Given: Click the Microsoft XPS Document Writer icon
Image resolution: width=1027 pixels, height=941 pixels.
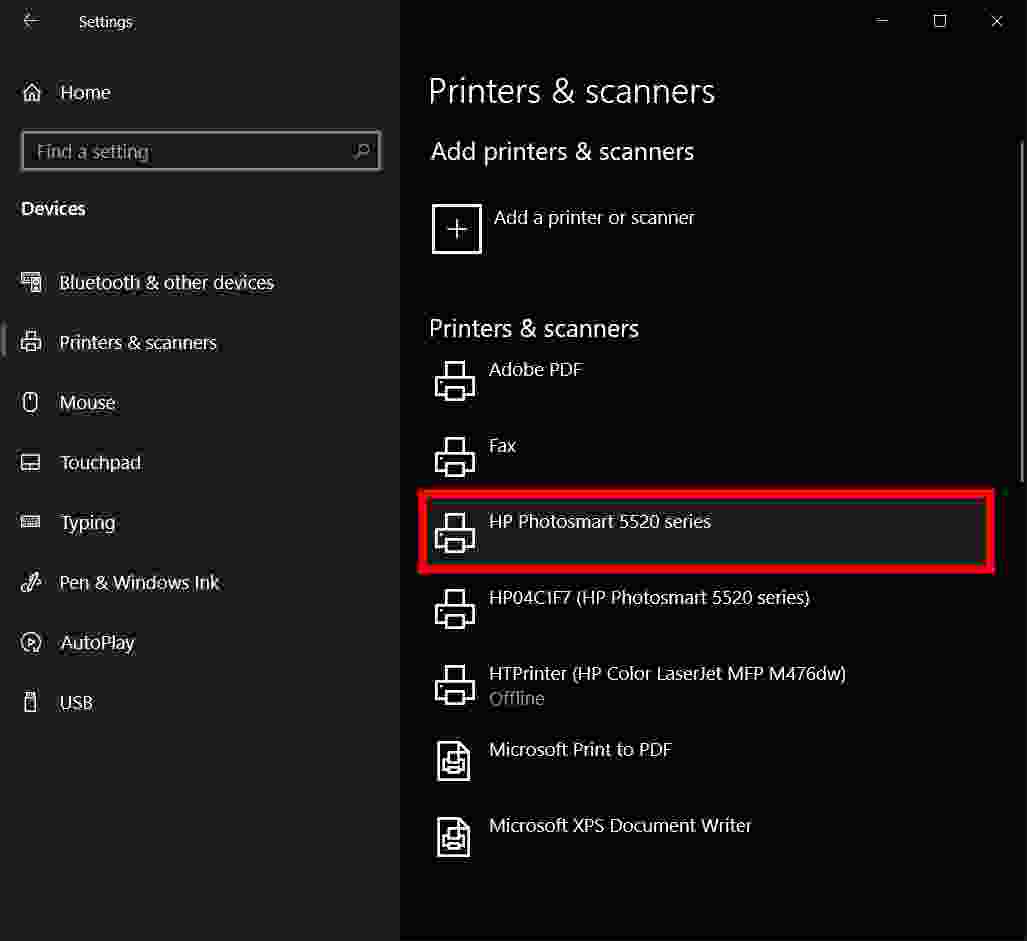Looking at the screenshot, I should tap(453, 836).
